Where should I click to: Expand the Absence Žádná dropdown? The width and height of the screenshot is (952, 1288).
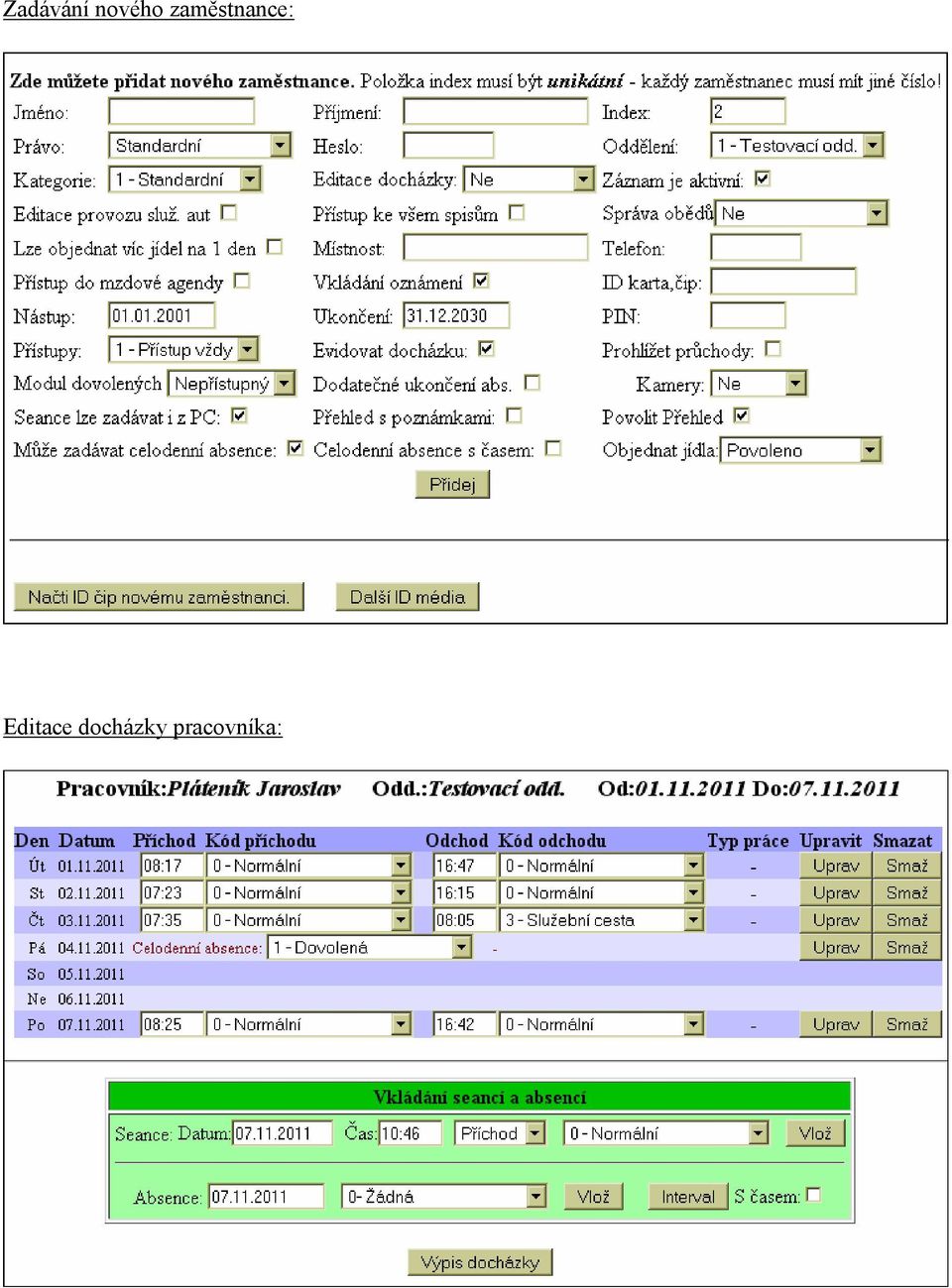coord(443,1197)
